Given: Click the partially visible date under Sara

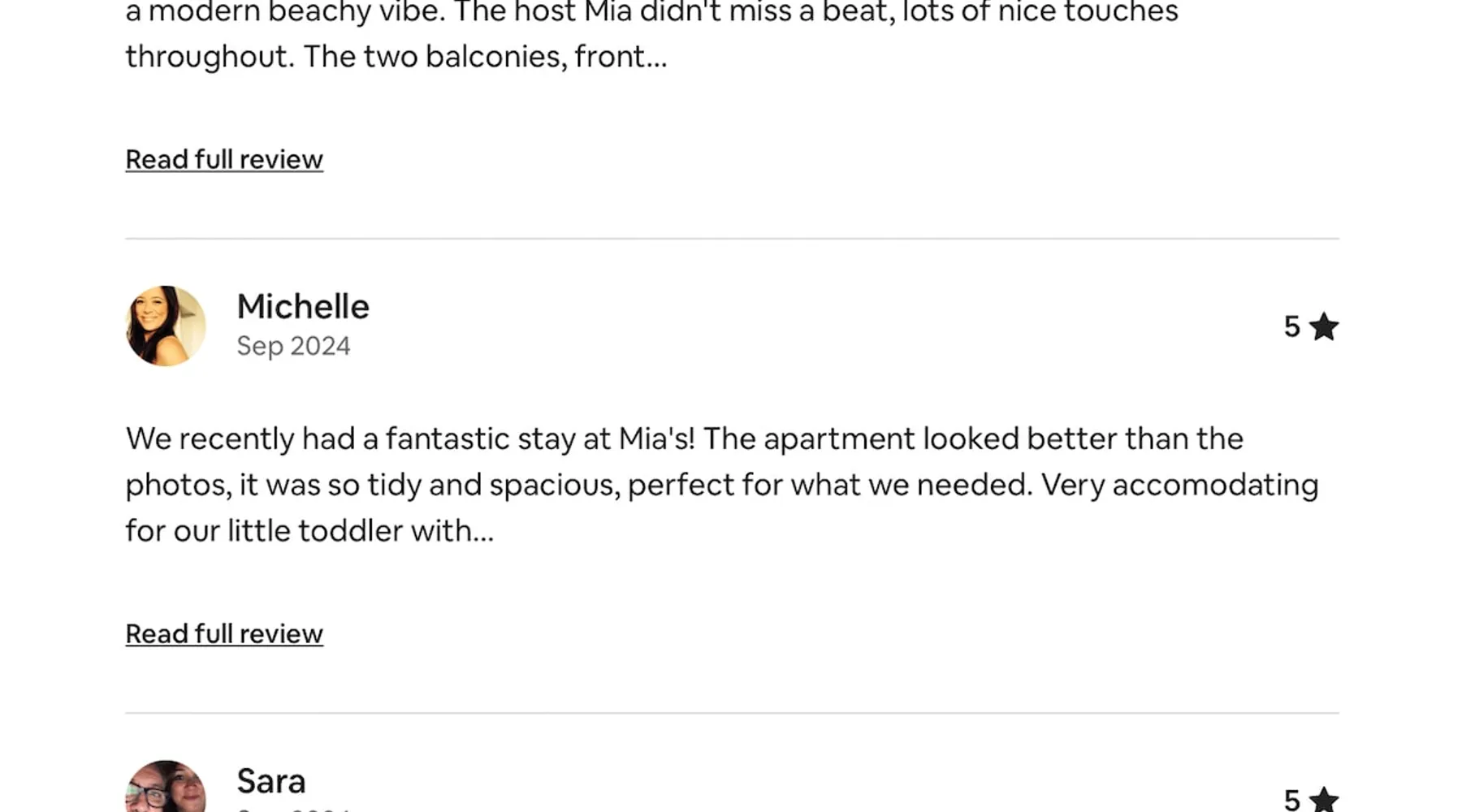Looking at the screenshot, I should pos(293,809).
